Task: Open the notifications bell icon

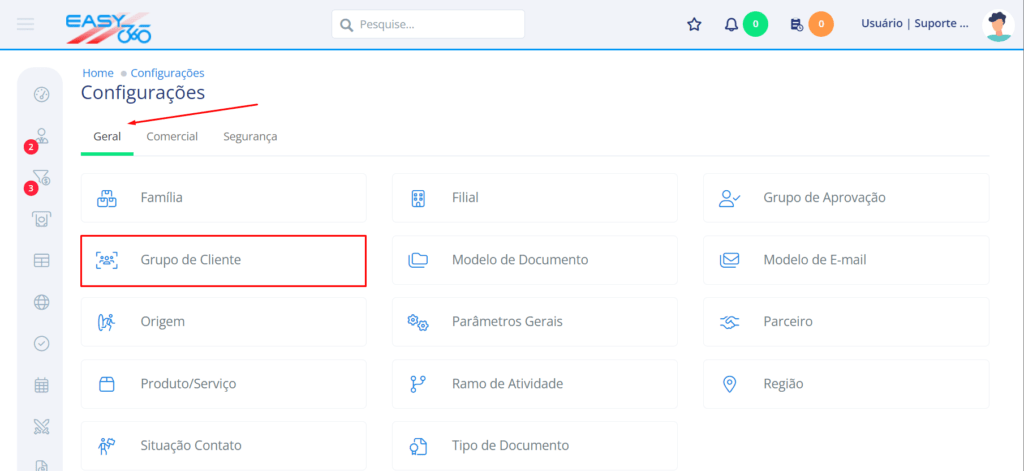Action: click(x=731, y=25)
